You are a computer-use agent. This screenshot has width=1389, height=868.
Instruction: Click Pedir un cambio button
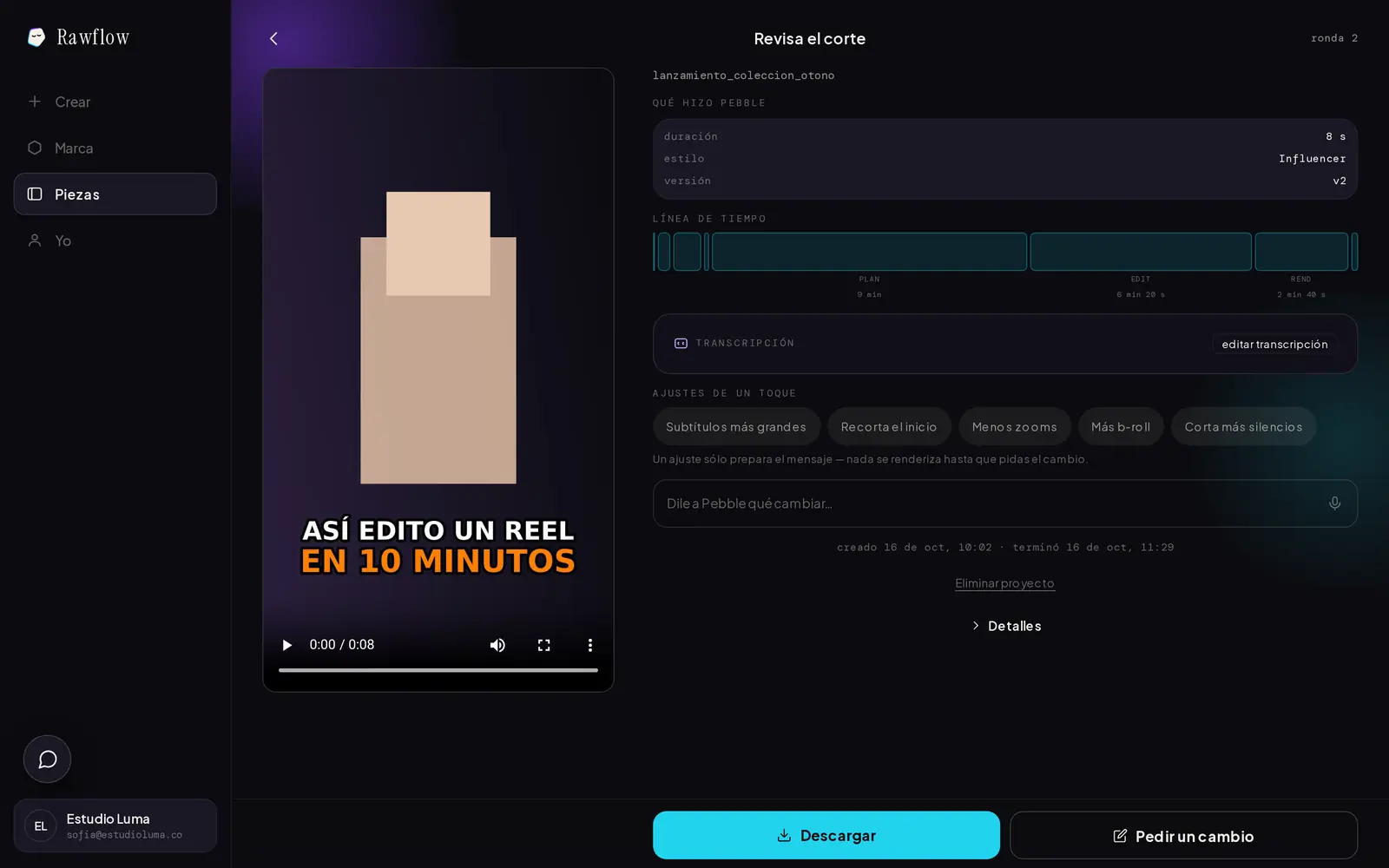1184,835
